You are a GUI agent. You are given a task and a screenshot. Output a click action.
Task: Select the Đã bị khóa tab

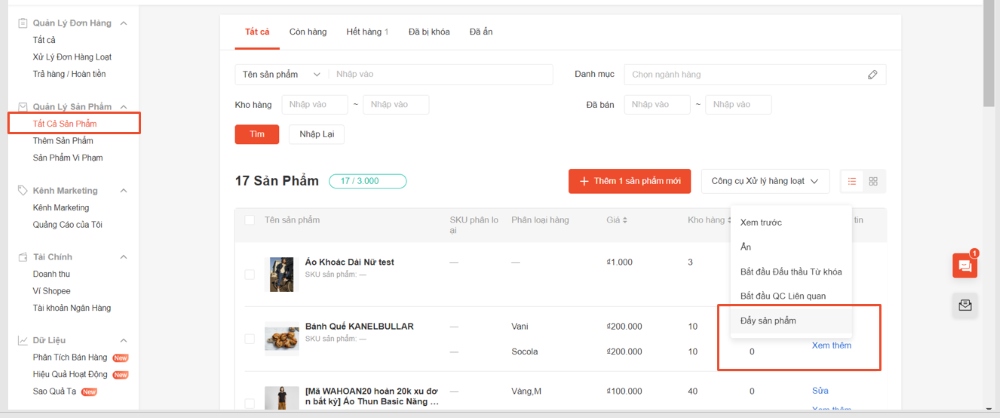(x=429, y=32)
